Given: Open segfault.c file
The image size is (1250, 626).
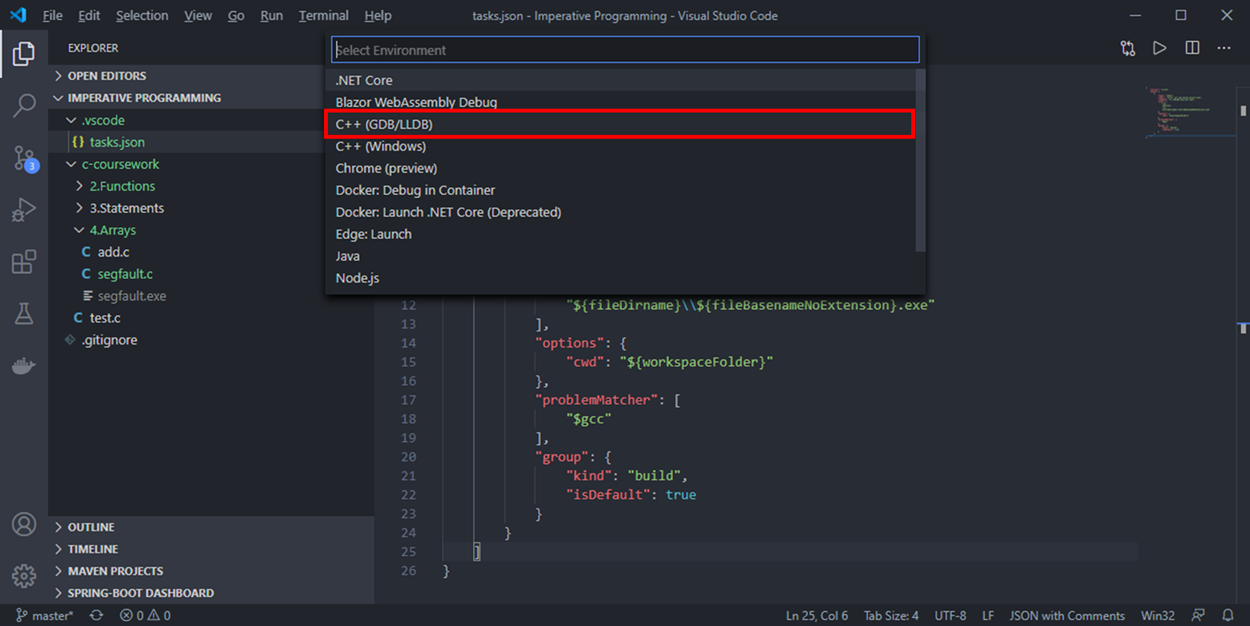Looking at the screenshot, I should click(x=125, y=274).
